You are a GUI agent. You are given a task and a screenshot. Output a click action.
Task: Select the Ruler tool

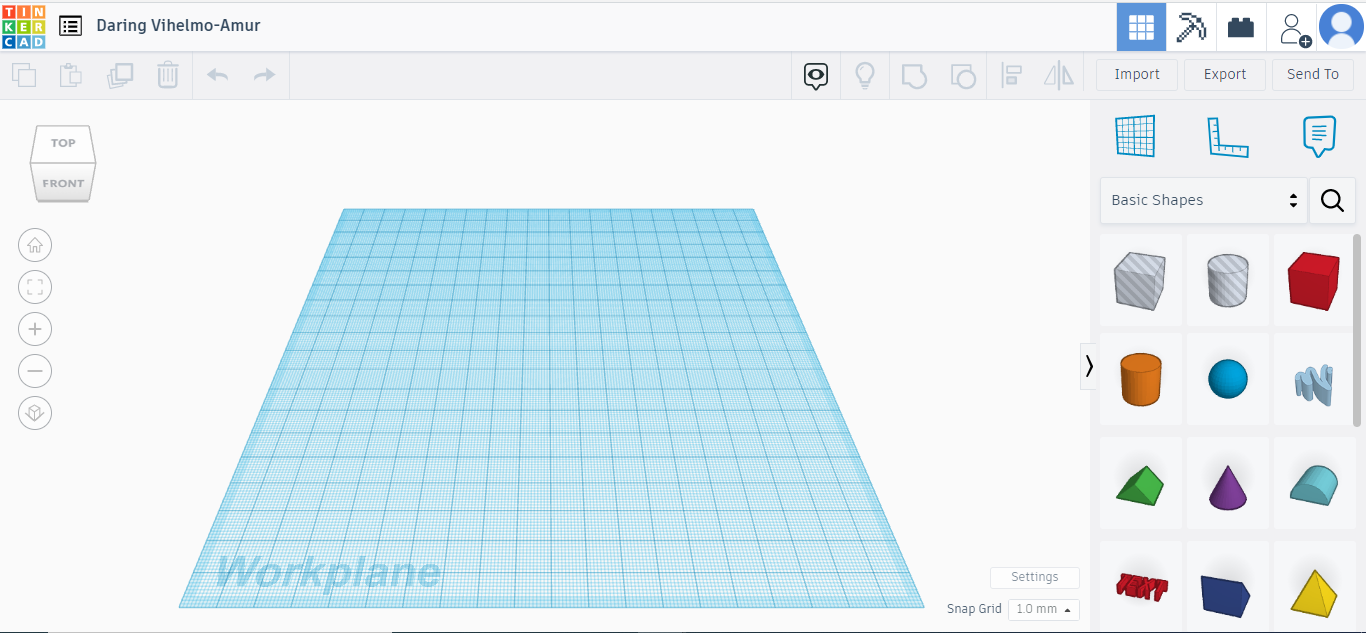1228,135
